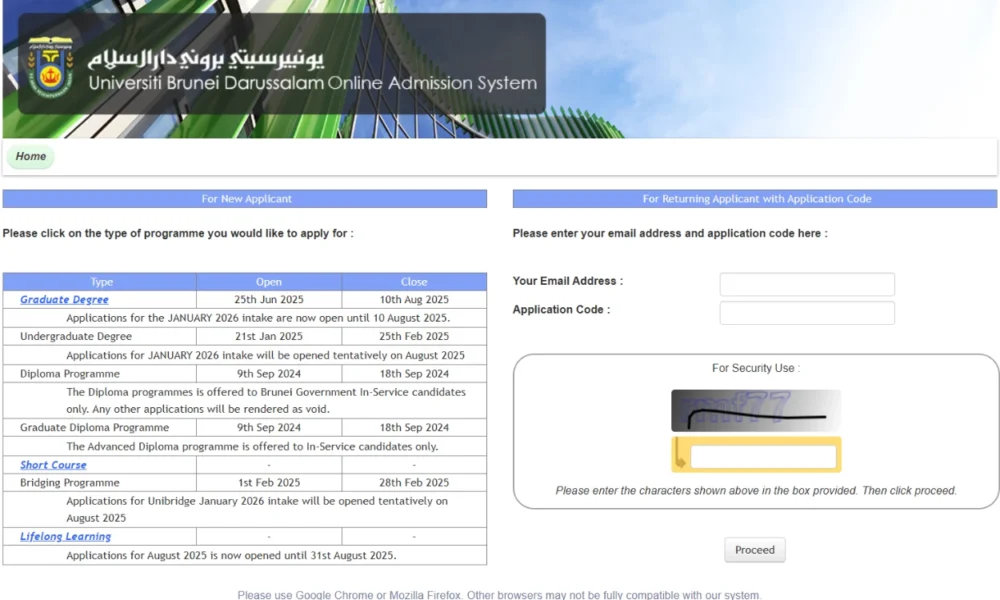The height and width of the screenshot is (600, 1000).
Task: Select the Diploma Programme row label
Action: [70, 374]
